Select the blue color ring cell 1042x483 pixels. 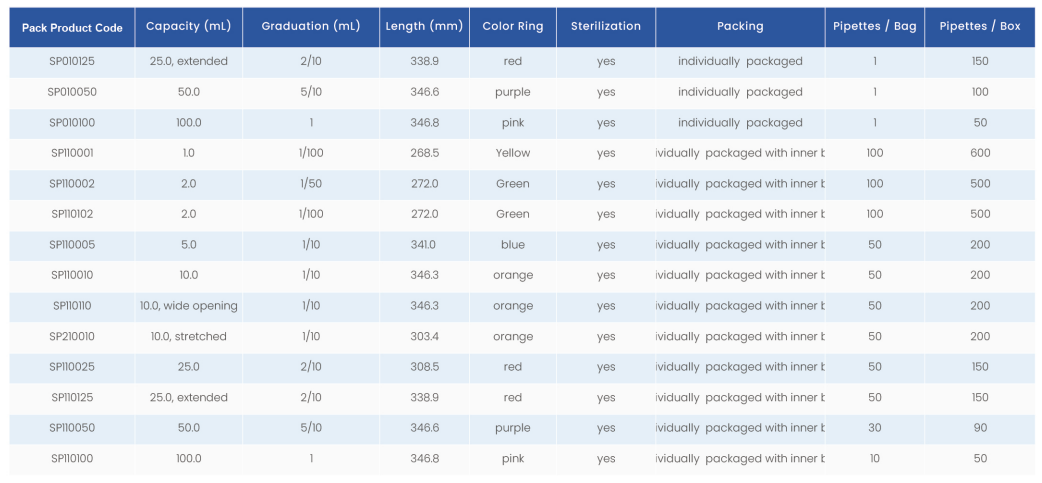tap(512, 245)
